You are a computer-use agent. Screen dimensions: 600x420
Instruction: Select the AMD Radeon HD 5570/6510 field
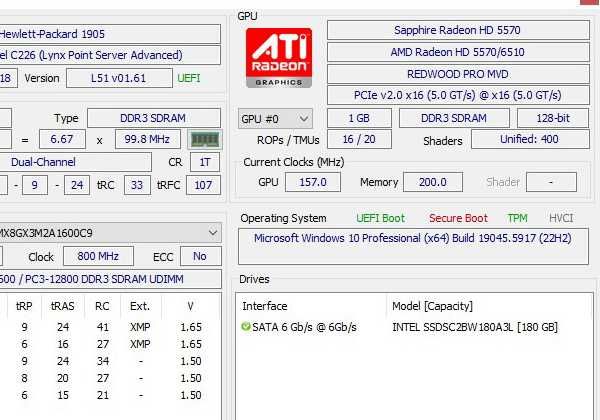pyautogui.click(x=458, y=52)
